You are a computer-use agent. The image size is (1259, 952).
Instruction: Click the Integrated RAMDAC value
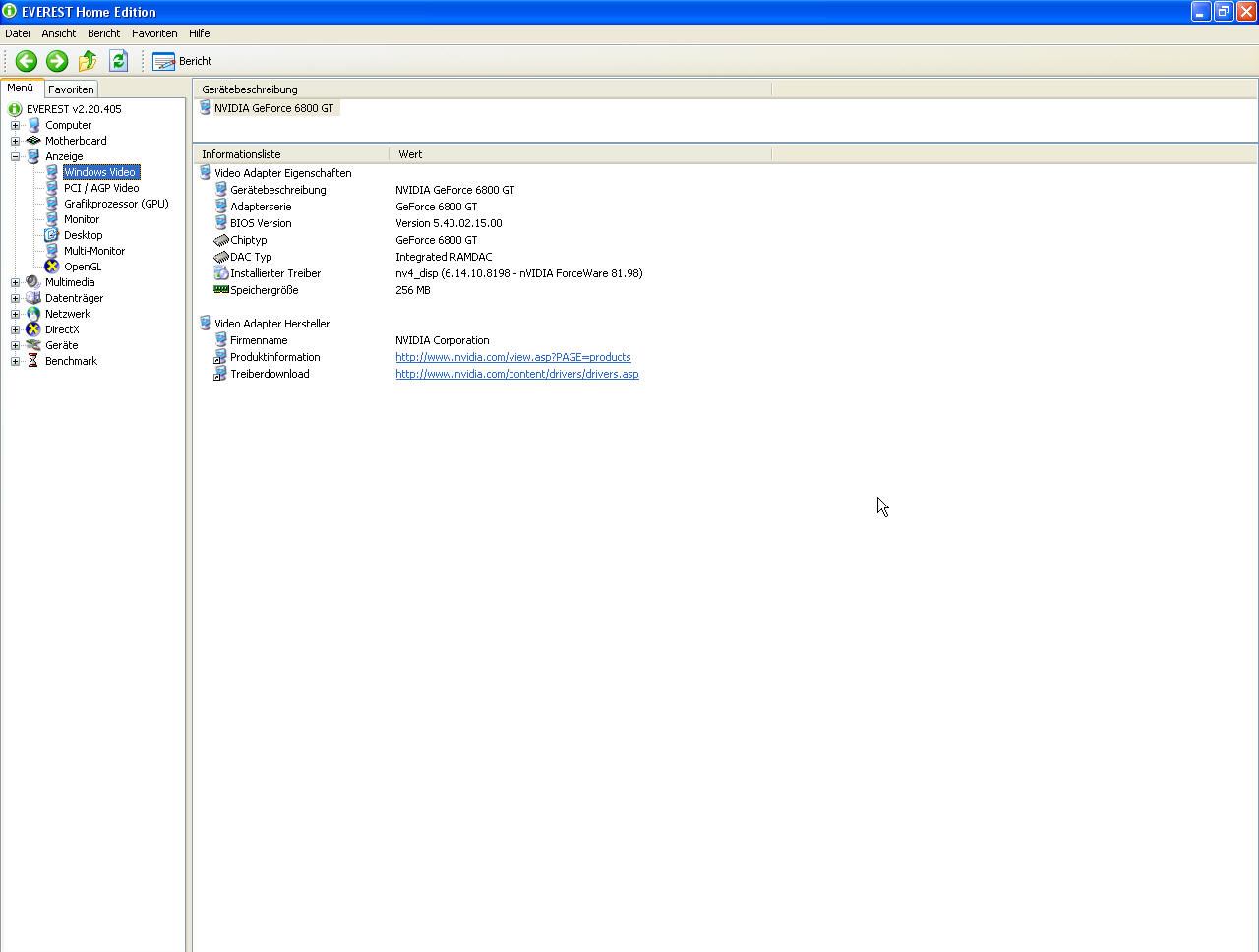444,257
